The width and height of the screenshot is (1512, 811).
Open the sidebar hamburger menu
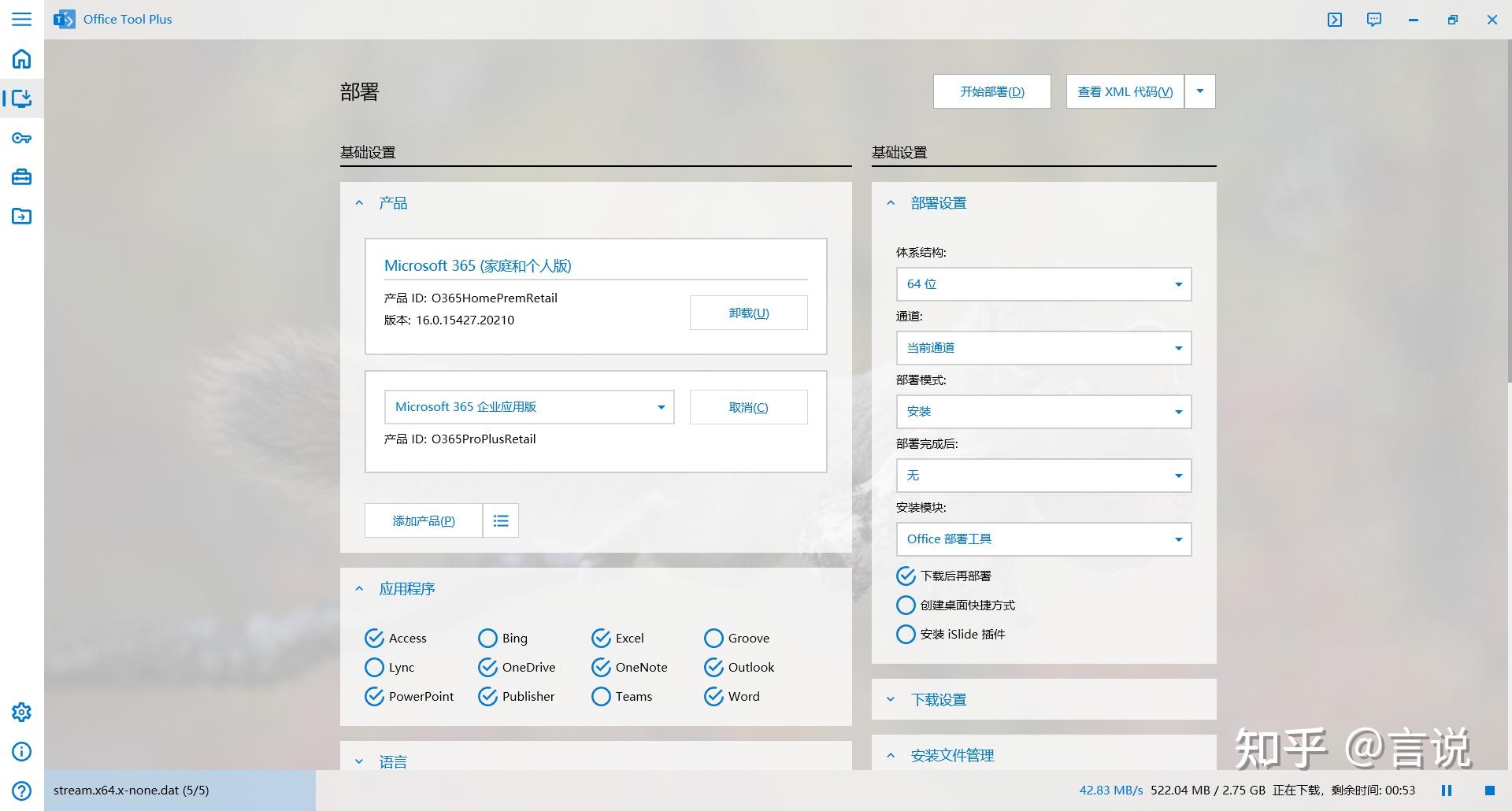[21, 19]
